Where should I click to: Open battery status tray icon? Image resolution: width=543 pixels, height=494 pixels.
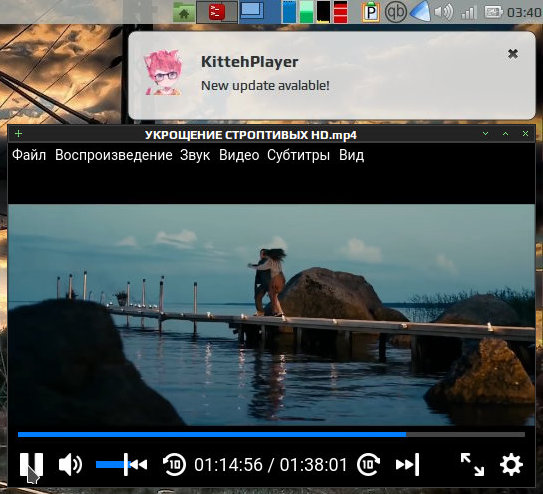493,12
